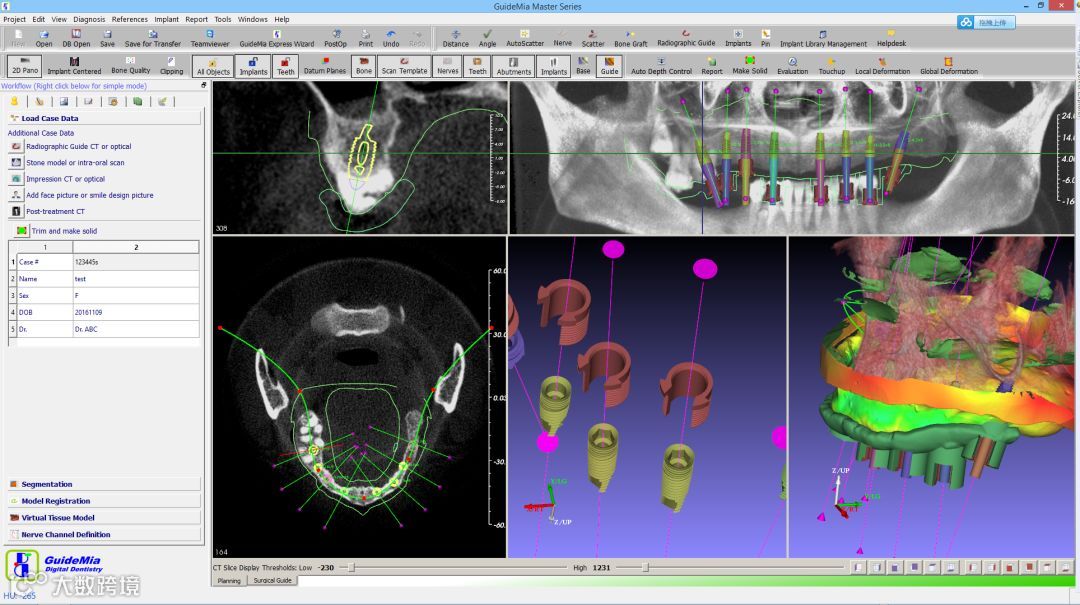
Task: Click the Bone Quality tool
Action: 130,65
